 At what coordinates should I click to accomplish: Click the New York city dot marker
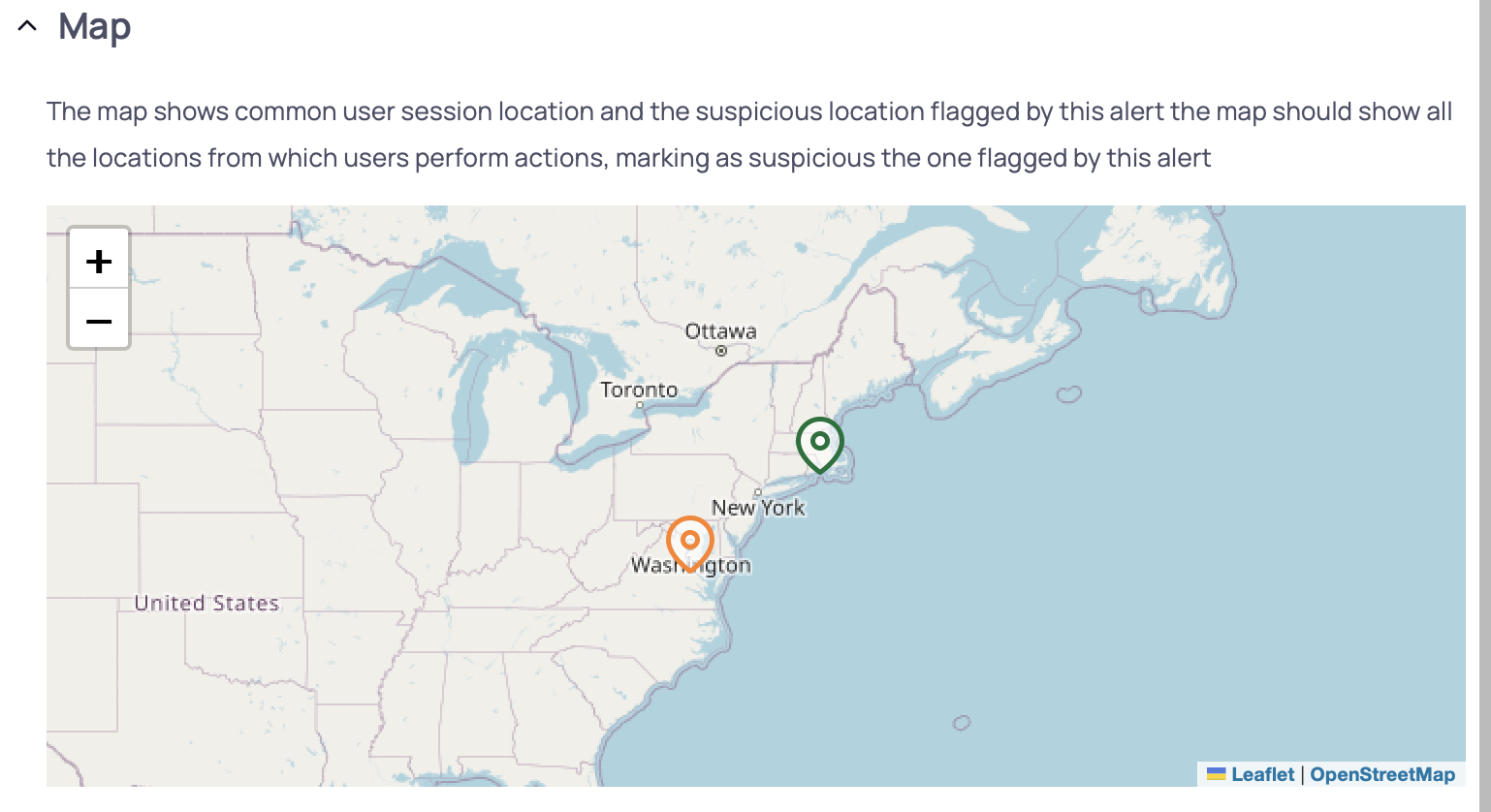757,493
